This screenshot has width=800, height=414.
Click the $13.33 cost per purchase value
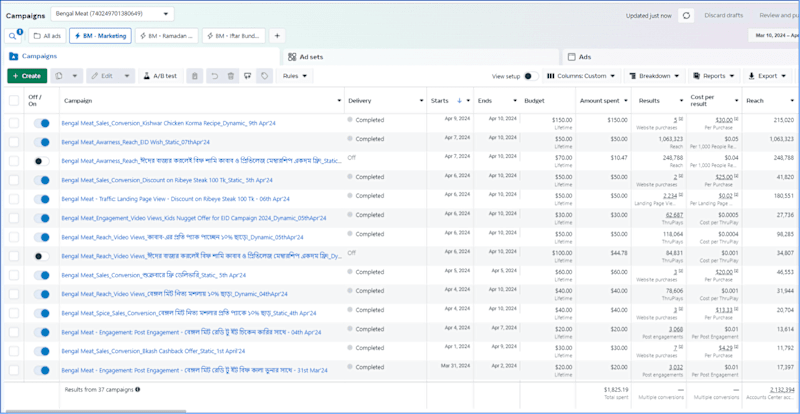click(x=725, y=310)
